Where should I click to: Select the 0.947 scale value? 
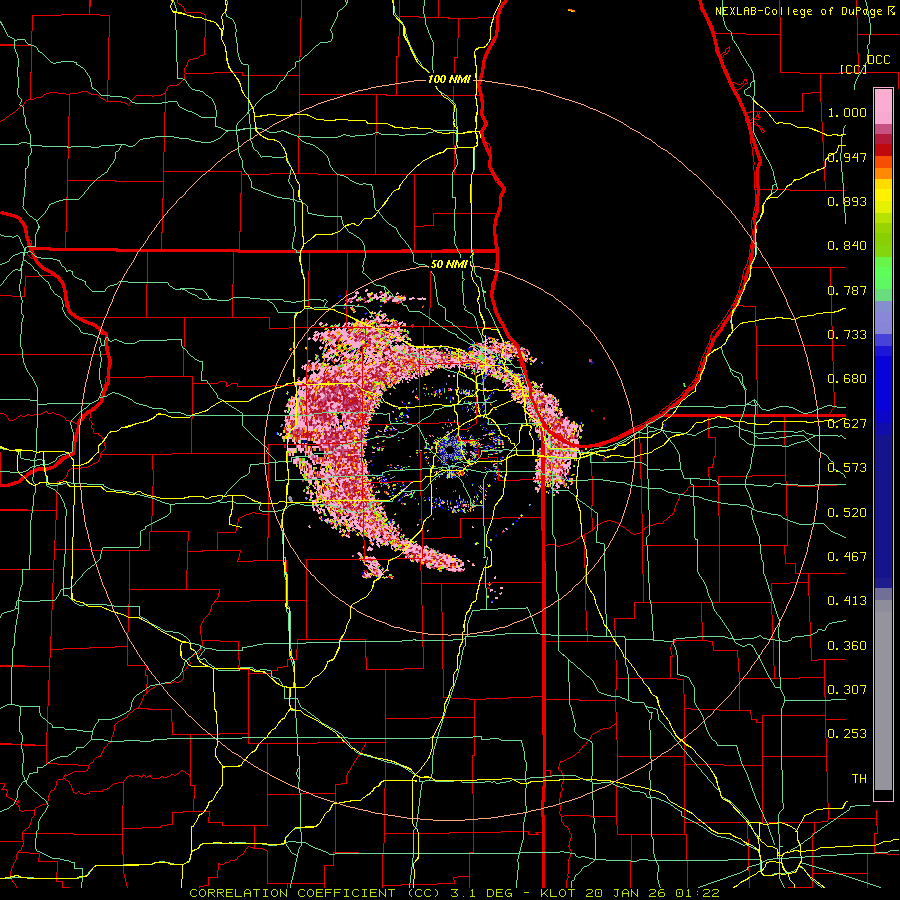[x=847, y=157]
